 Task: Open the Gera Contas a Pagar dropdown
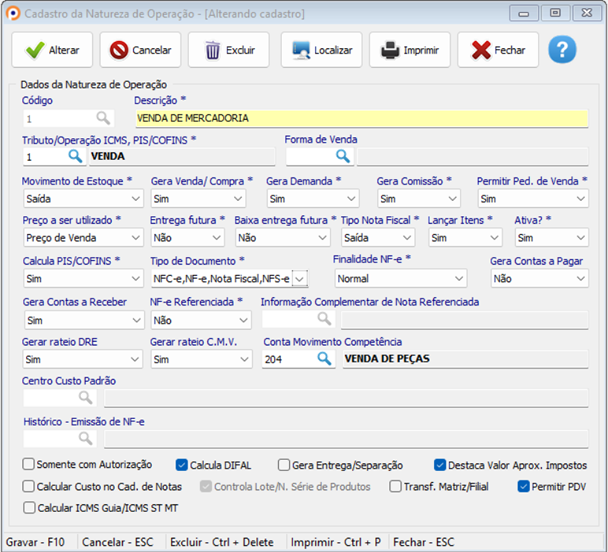click(581, 279)
